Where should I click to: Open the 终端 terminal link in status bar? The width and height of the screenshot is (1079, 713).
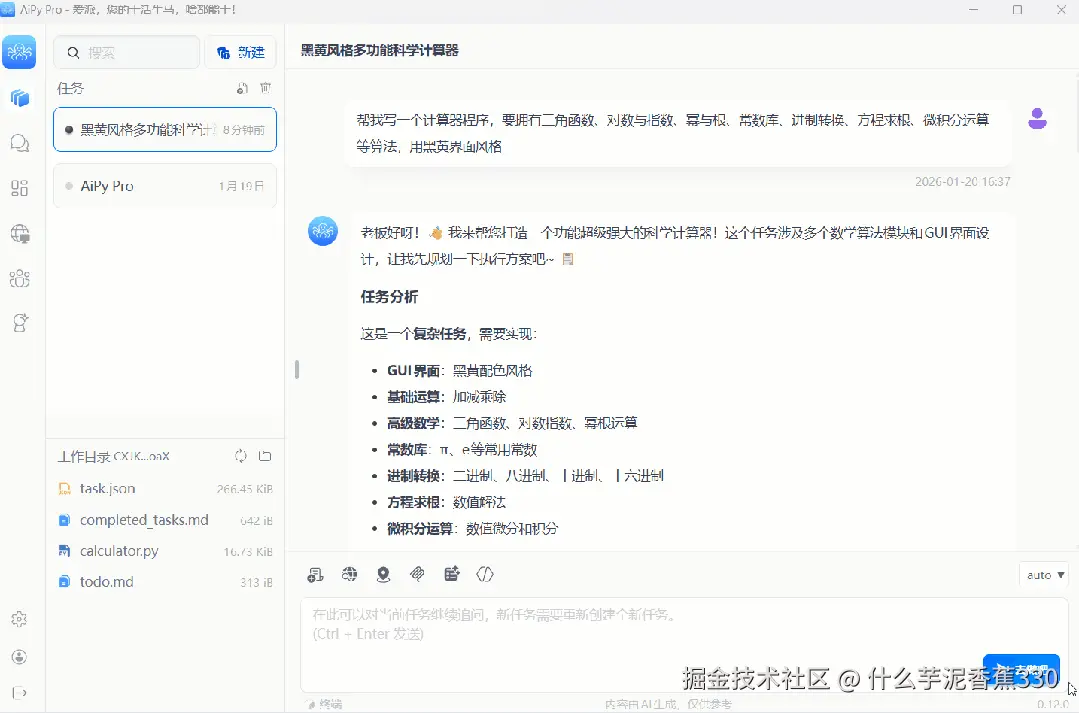point(324,704)
